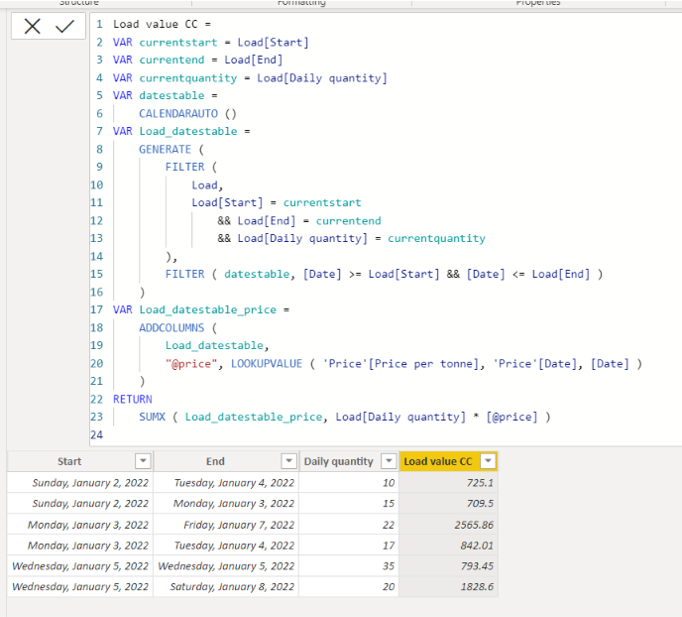Click empty line 24 in the editor
The image size is (682, 617).
(x=383, y=435)
